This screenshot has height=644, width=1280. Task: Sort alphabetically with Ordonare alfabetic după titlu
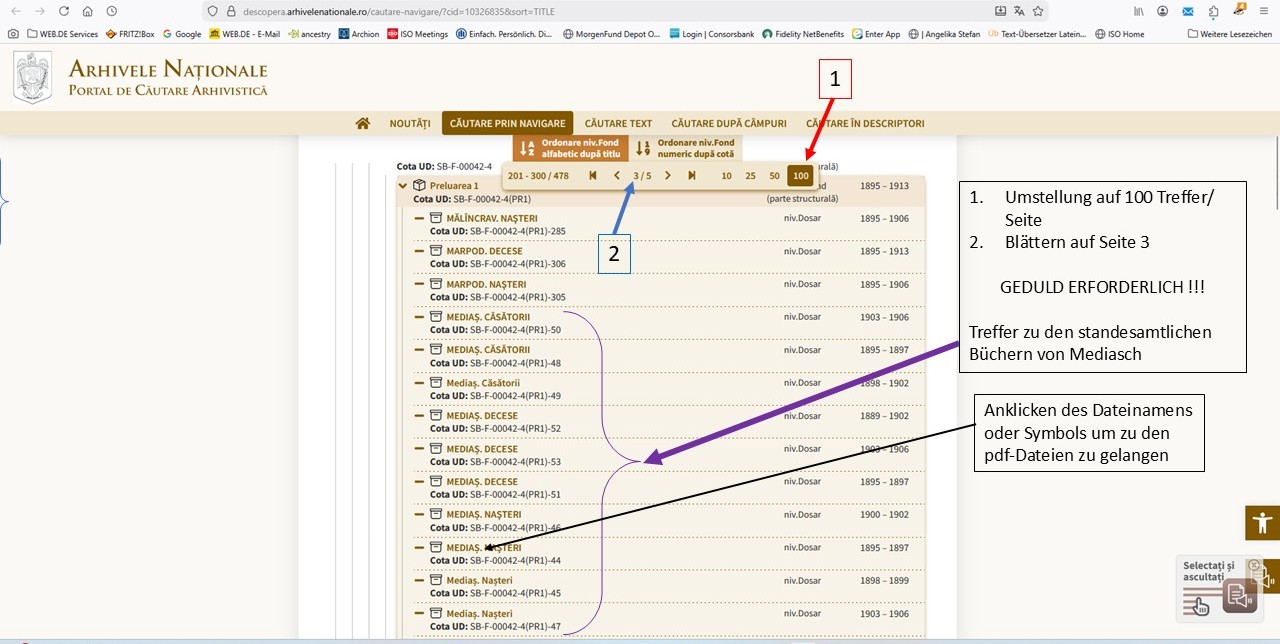tap(570, 148)
